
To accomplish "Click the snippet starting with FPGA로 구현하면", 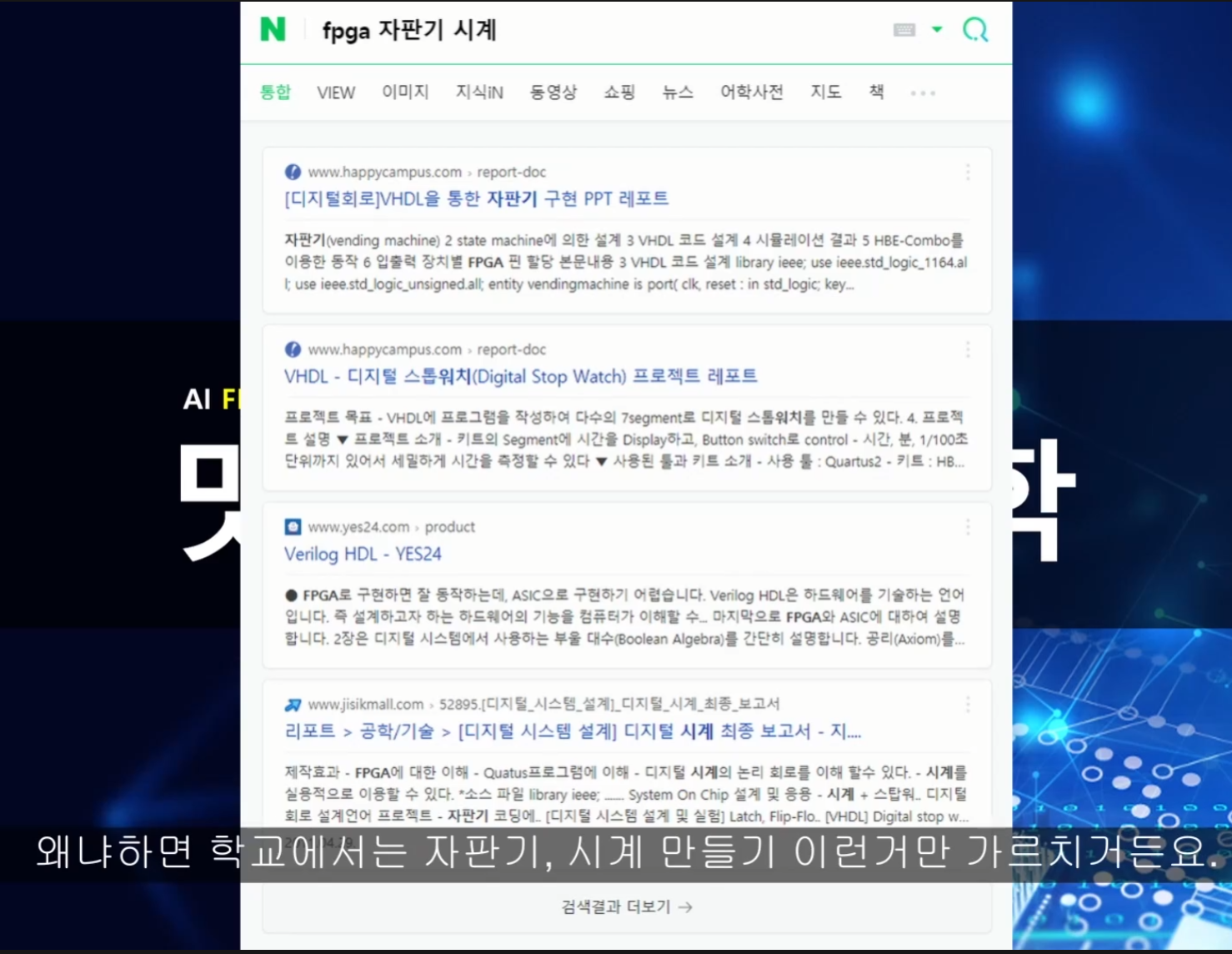I will coord(625,617).
